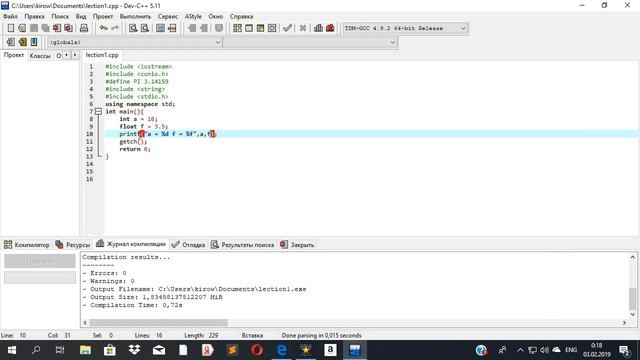Open the Вид menu
Screen dimensions: 640x360
[x=81, y=16]
